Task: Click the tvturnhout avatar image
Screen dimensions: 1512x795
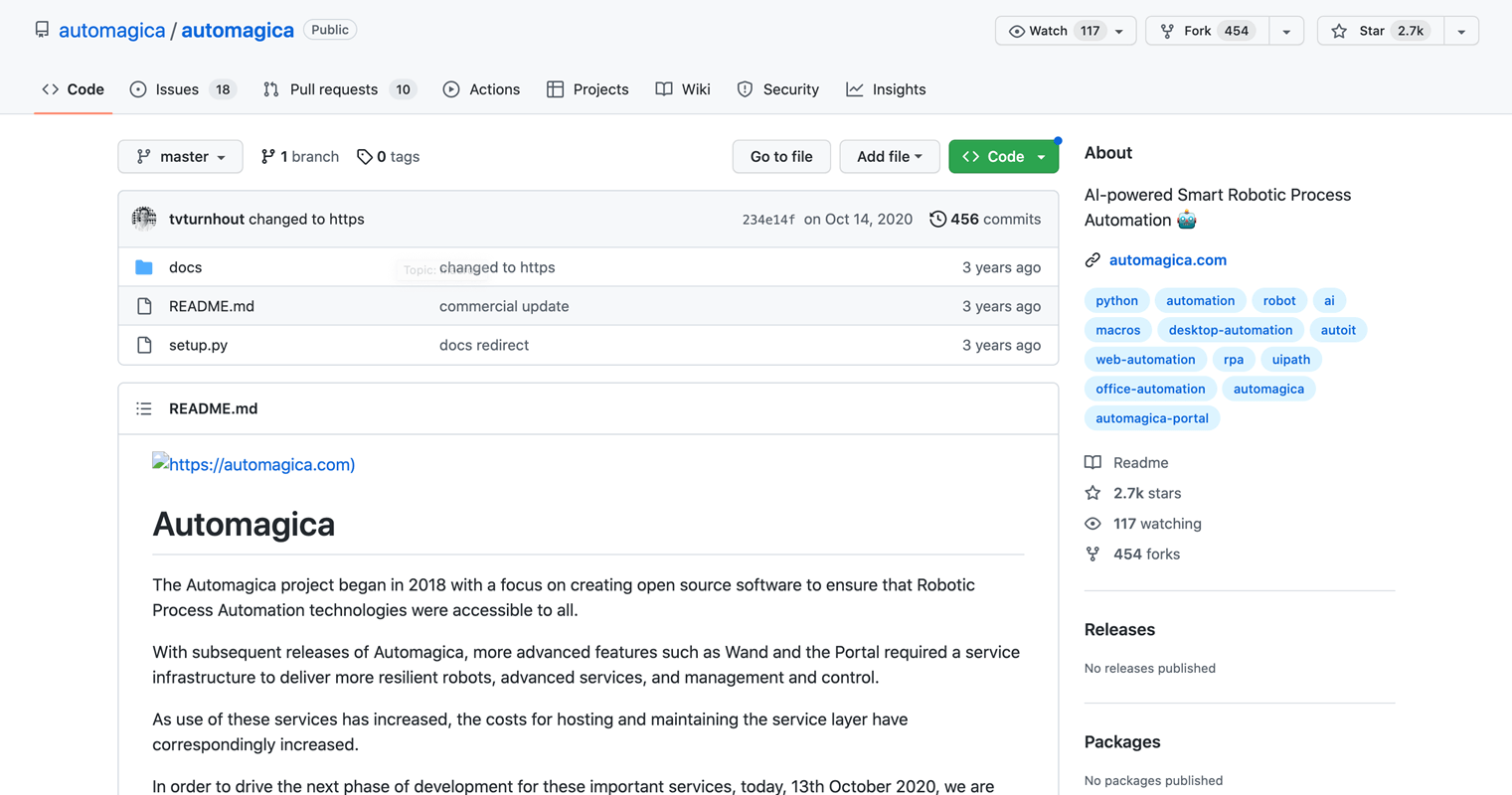Action: coord(144,219)
